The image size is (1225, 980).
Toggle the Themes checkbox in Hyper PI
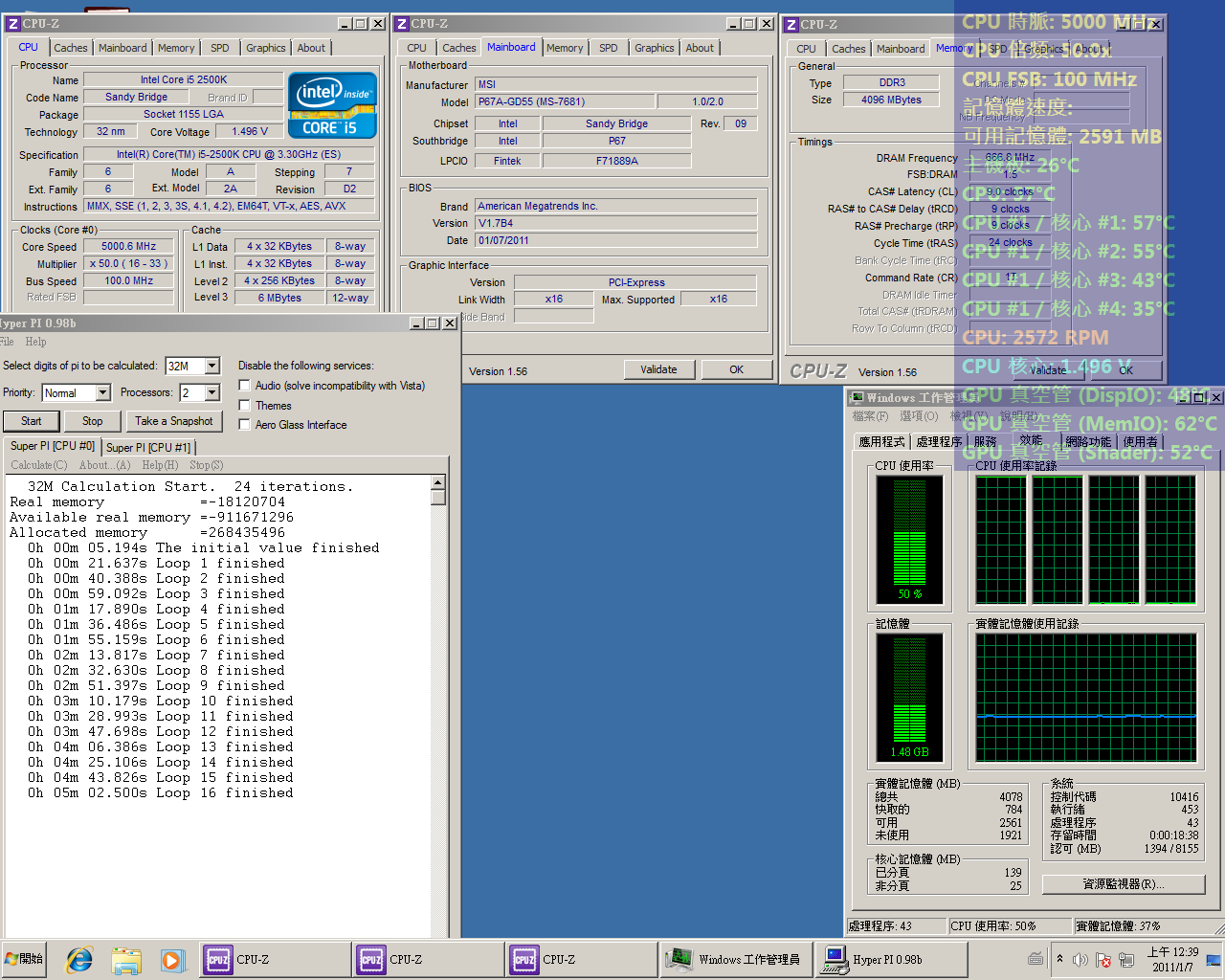coord(245,405)
